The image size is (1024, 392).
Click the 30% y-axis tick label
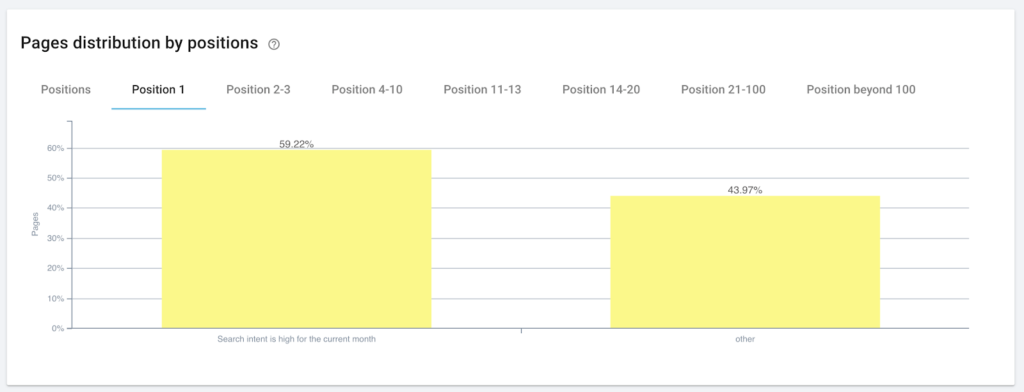[x=55, y=238]
